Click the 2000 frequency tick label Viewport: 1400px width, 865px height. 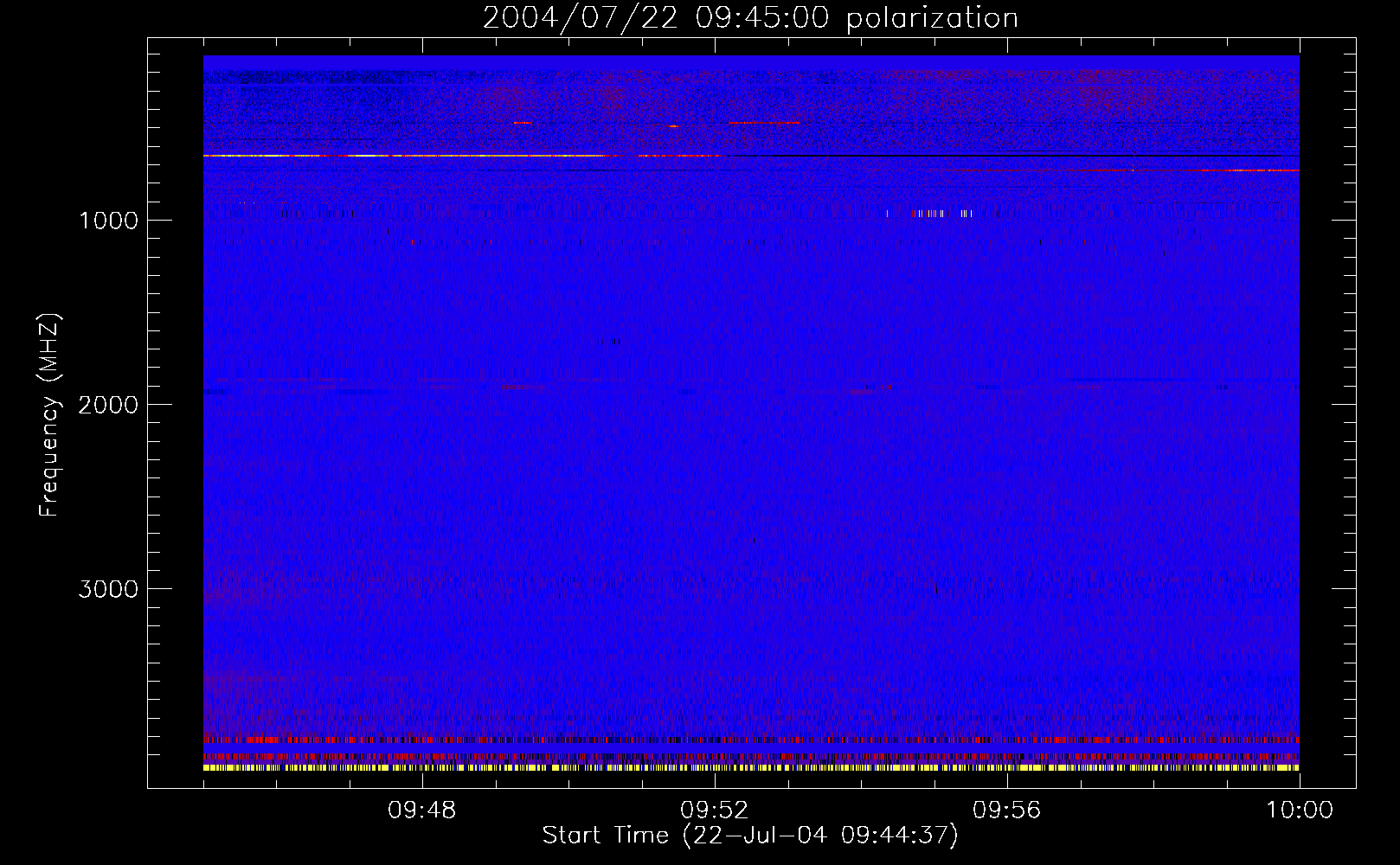108,405
